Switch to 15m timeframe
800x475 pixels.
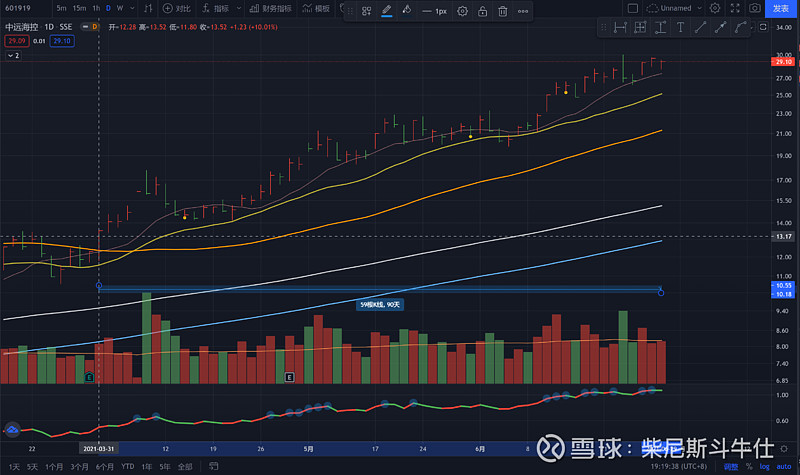79,8
